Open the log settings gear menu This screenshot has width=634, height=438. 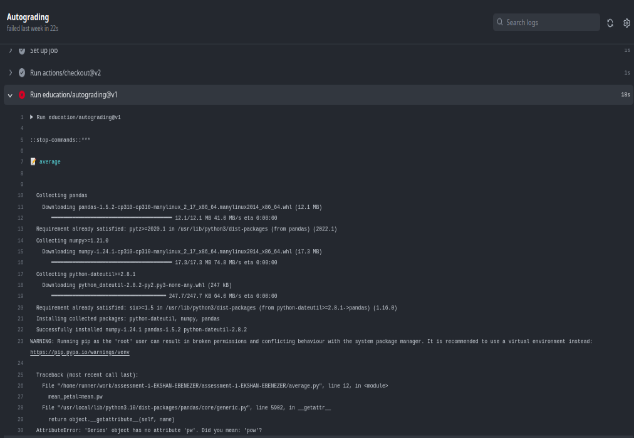click(x=626, y=22)
